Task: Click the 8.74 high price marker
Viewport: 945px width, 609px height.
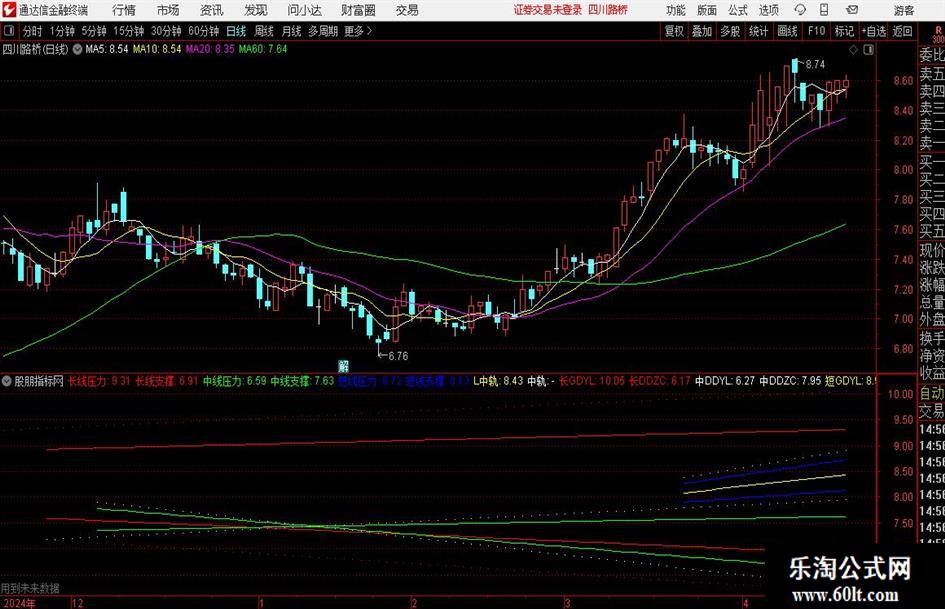Action: [815, 65]
